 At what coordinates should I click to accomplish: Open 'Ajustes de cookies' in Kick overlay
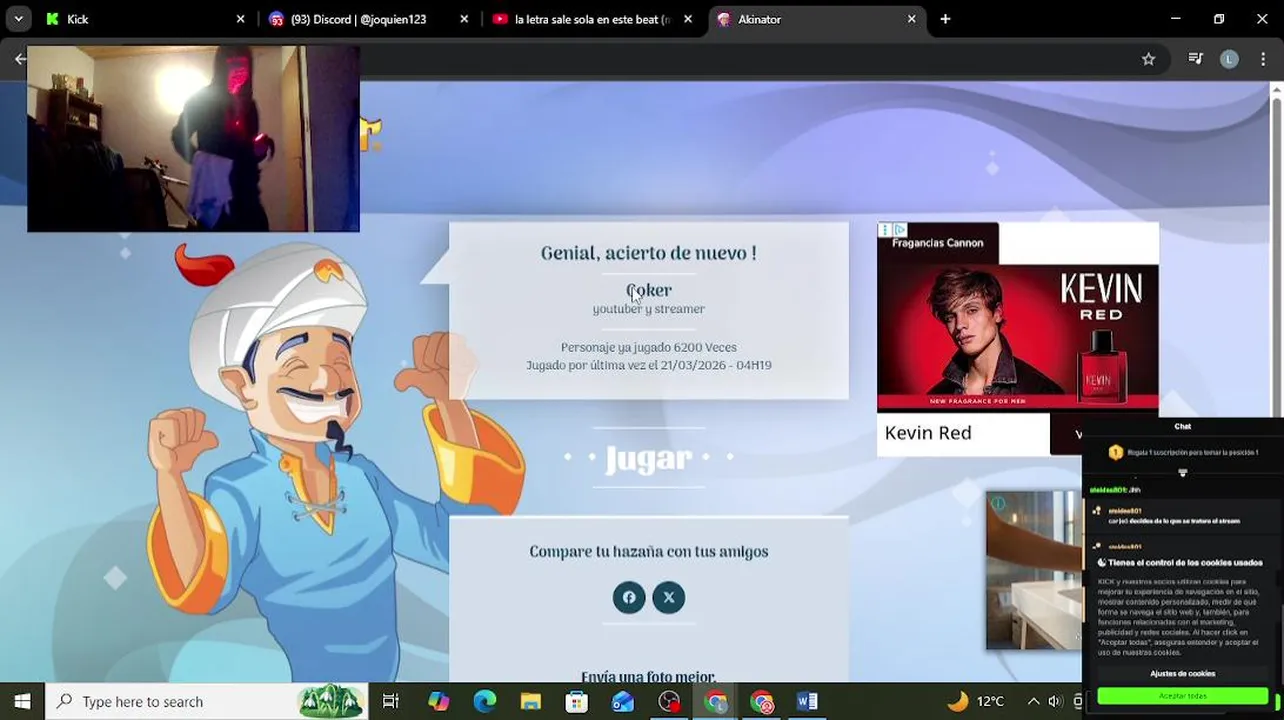coord(1182,673)
